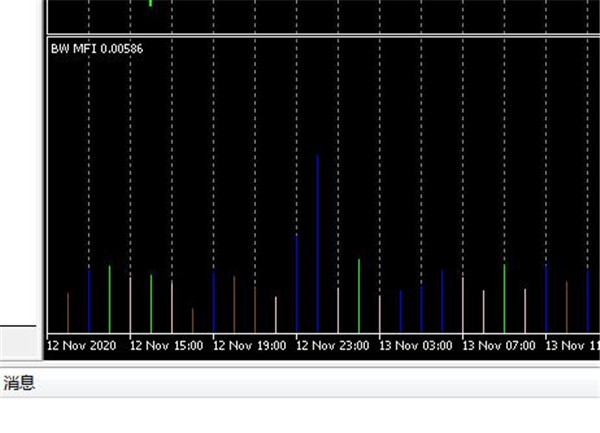
Task: Select the first brown bar at chart's left
Action: pos(68,313)
